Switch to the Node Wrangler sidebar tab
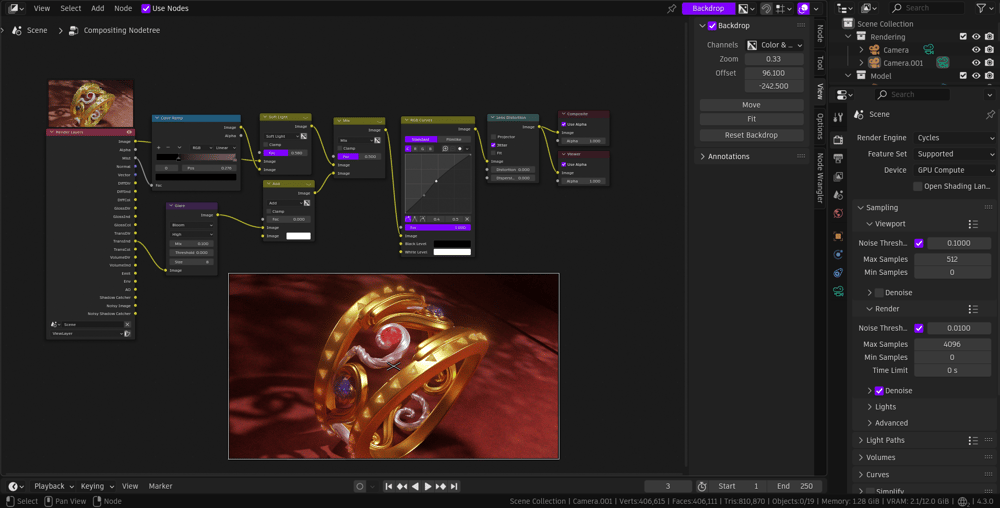Image resolution: width=1000 pixels, height=508 pixels. point(820,178)
